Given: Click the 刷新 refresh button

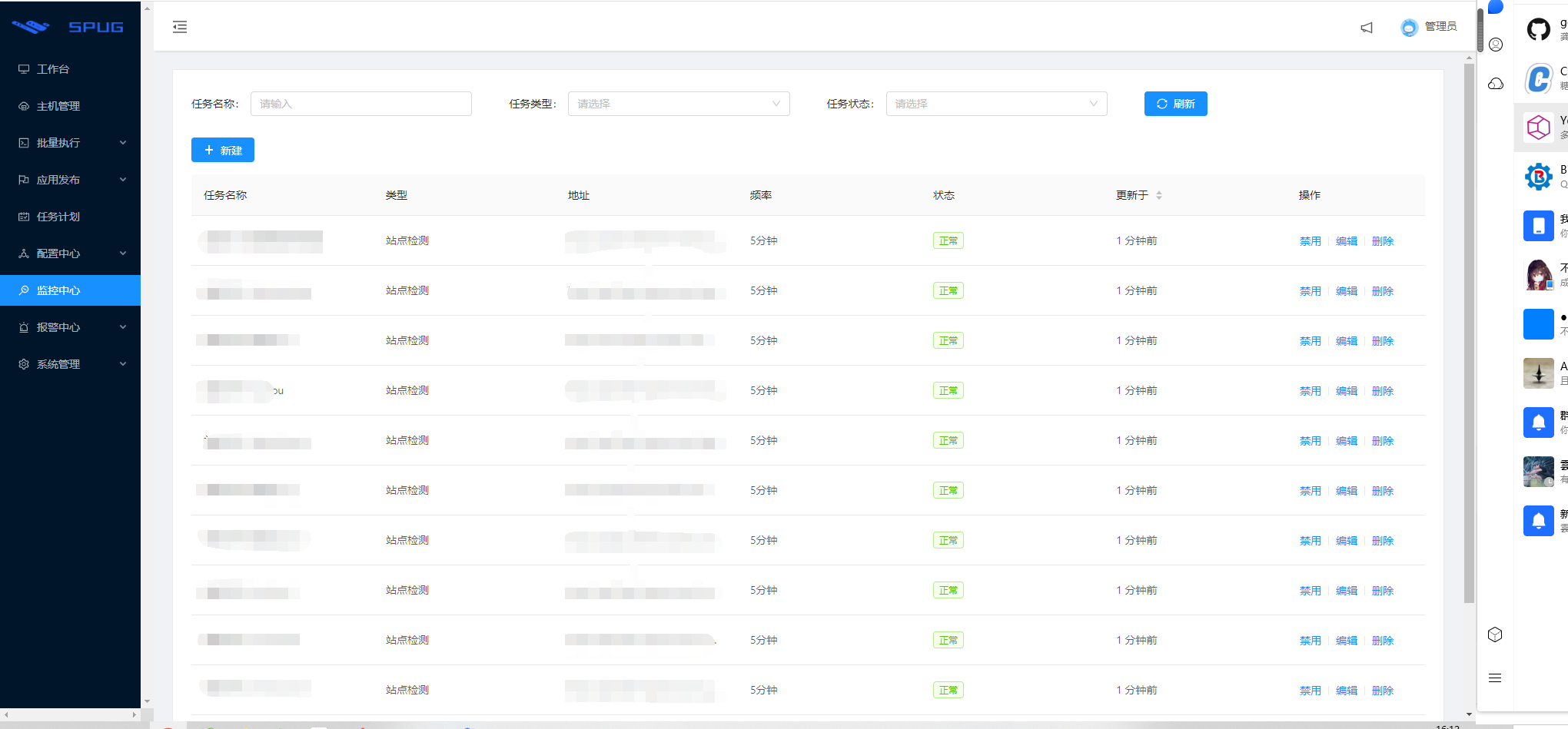Looking at the screenshot, I should (x=1176, y=104).
